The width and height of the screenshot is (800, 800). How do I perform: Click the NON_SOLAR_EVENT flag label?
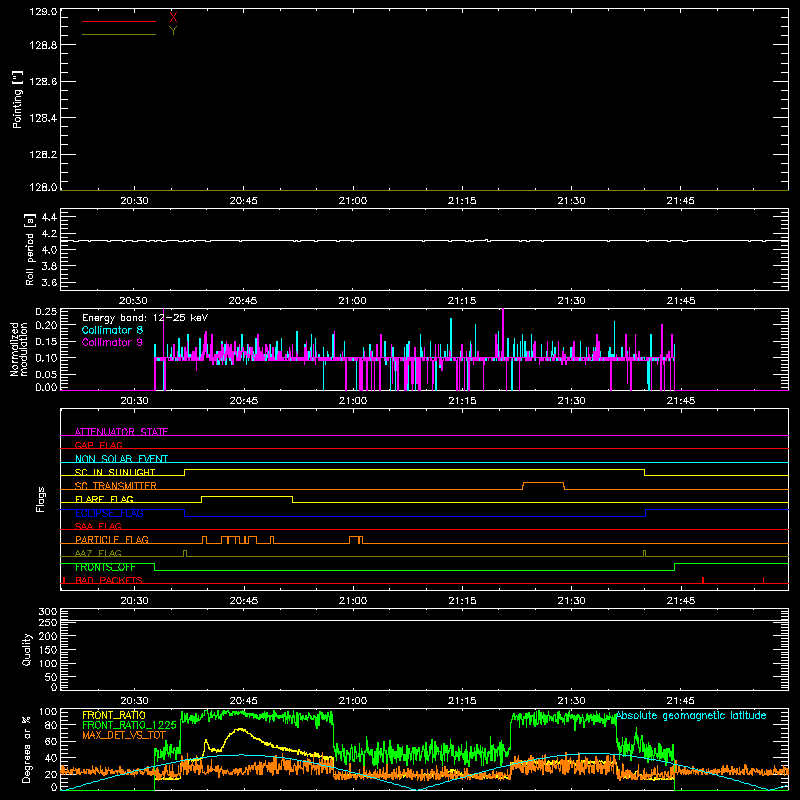121,459
